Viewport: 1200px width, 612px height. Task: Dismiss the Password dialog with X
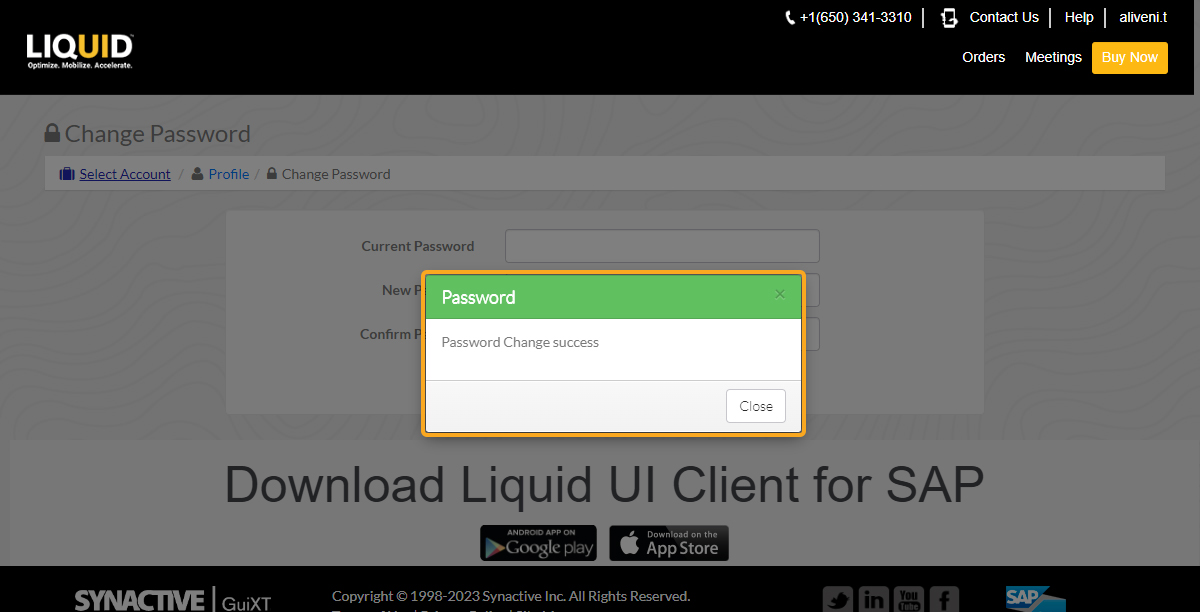tap(780, 294)
